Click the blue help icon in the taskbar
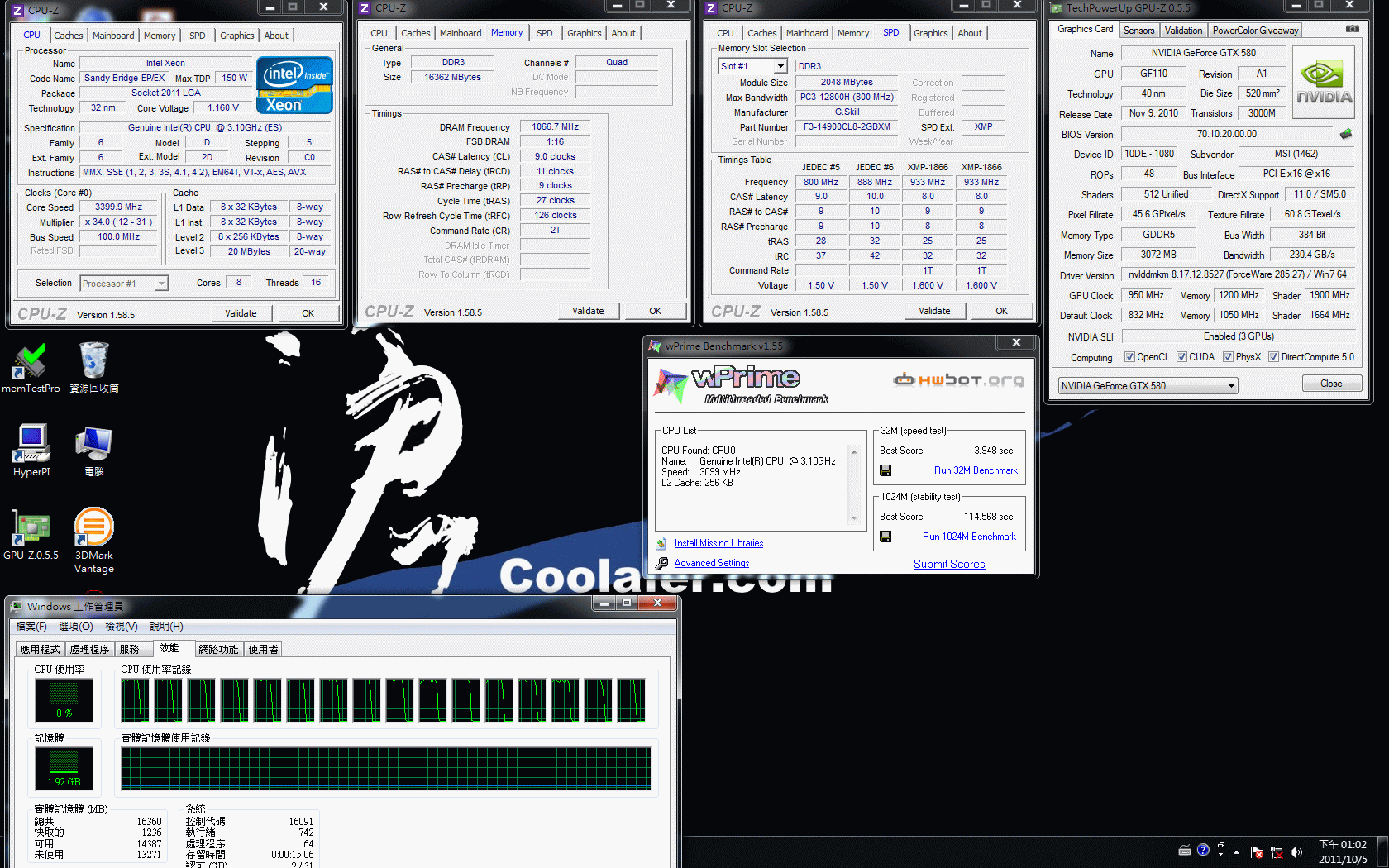 click(1203, 849)
